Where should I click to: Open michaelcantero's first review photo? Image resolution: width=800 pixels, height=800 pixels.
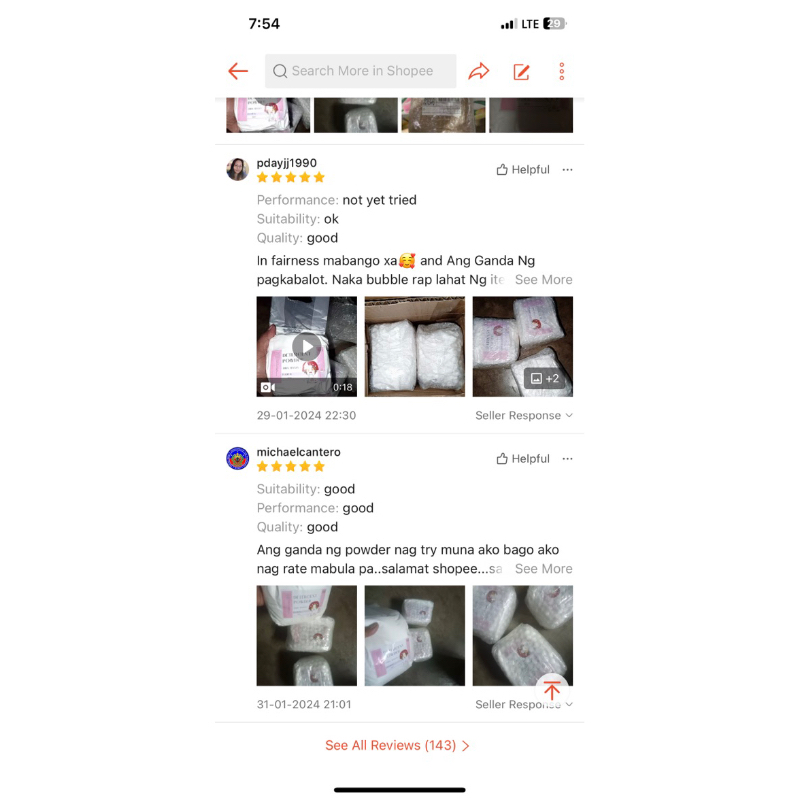click(307, 636)
